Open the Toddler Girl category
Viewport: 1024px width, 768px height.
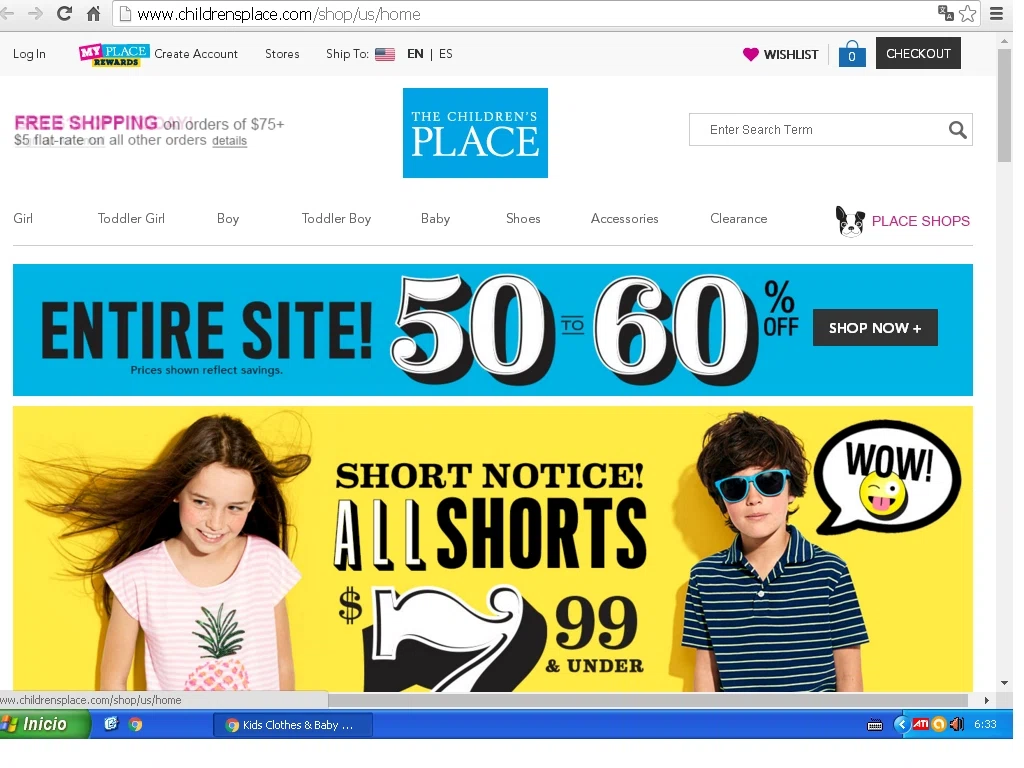pyautogui.click(x=131, y=219)
